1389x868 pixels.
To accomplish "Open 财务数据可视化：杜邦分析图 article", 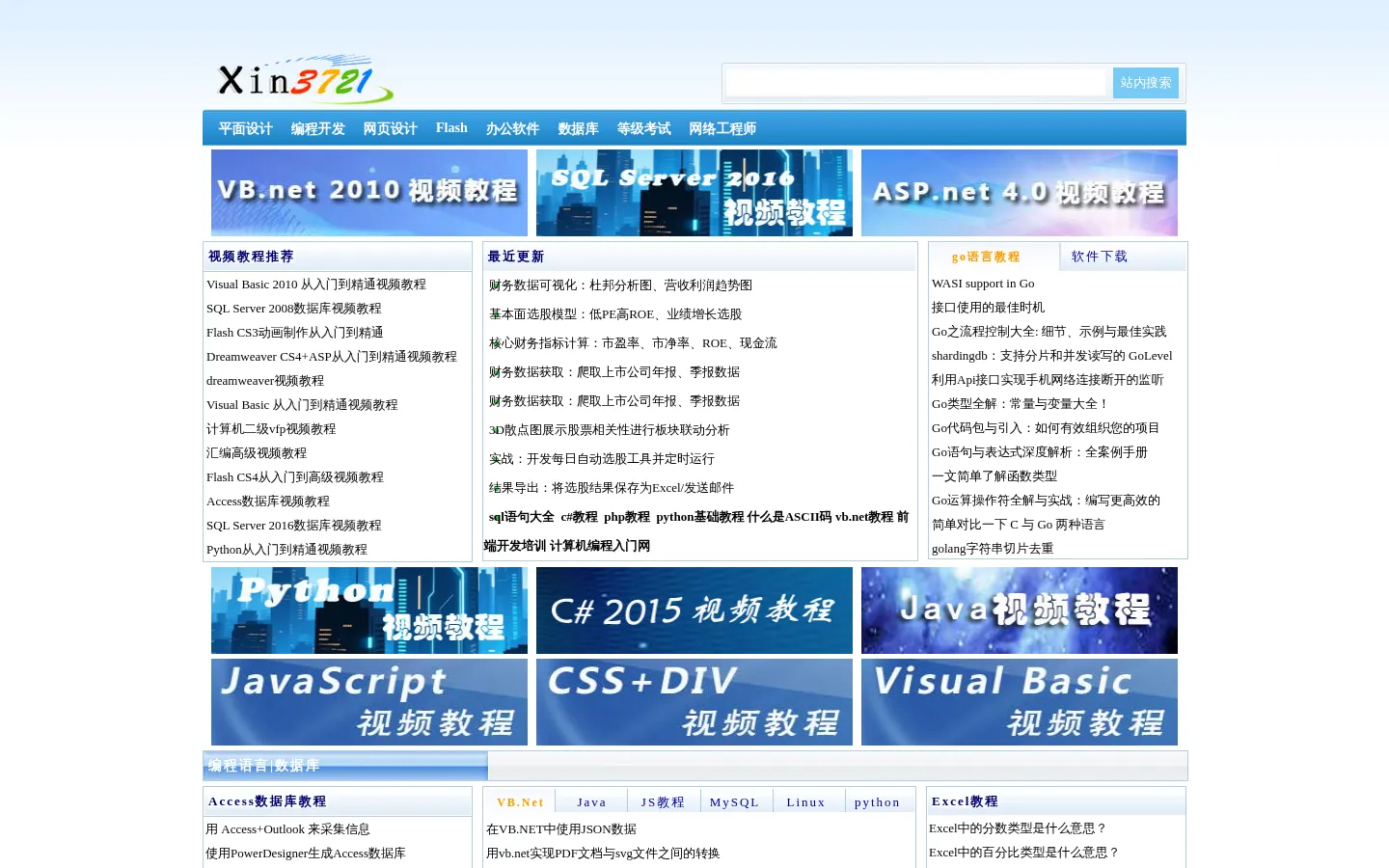I will click(621, 285).
